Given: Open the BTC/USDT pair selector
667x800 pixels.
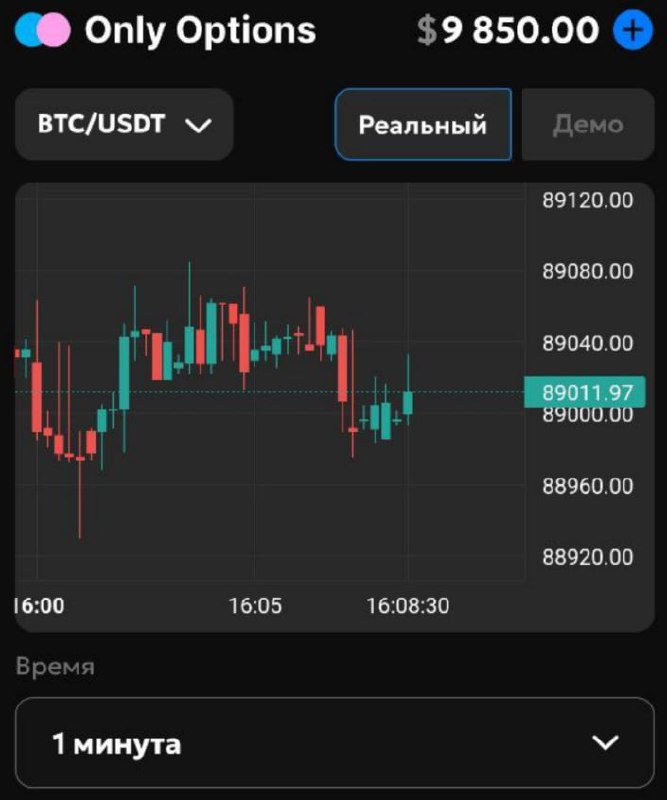Looking at the screenshot, I should tap(124, 125).
